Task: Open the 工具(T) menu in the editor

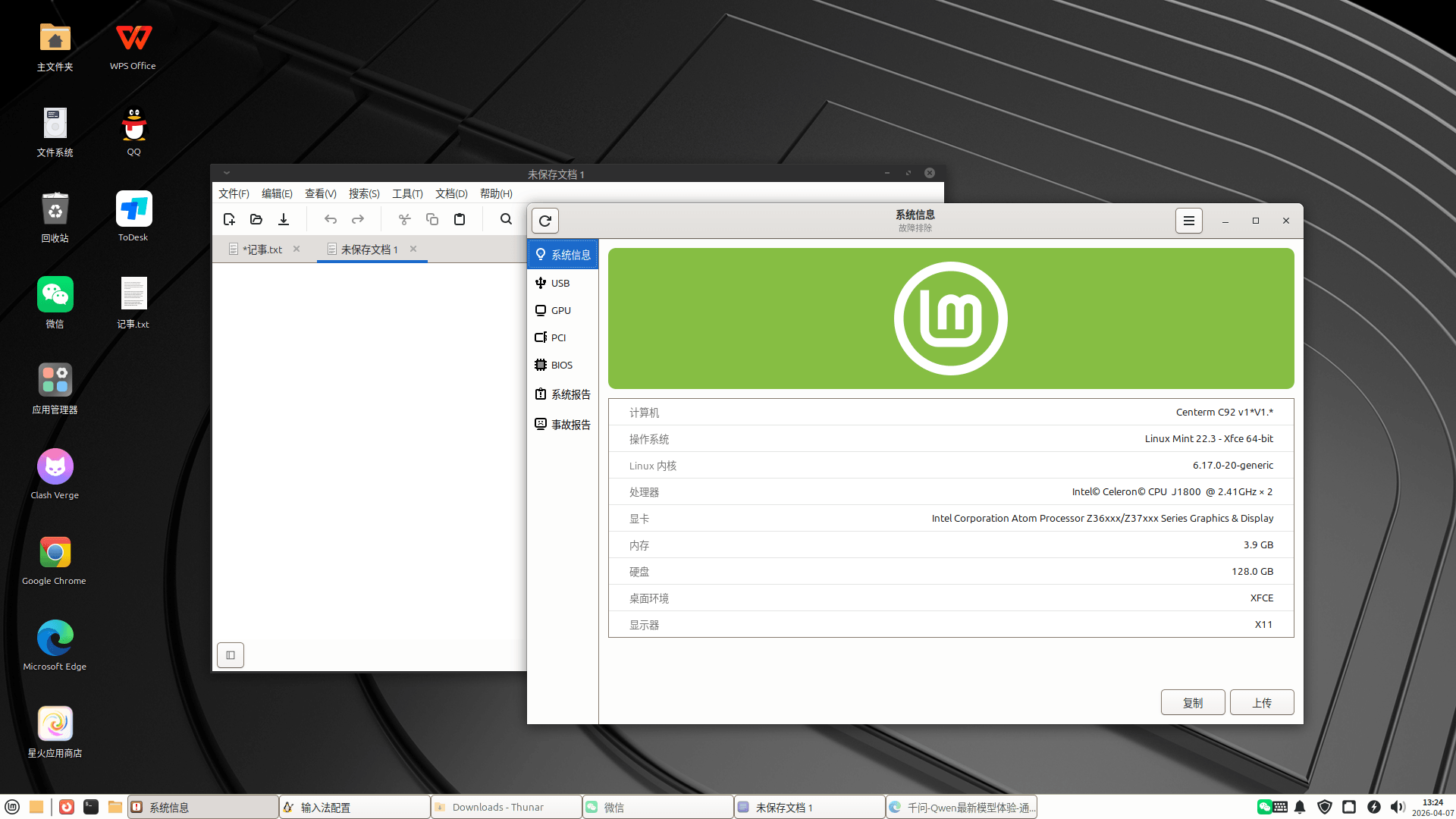Action: (406, 193)
